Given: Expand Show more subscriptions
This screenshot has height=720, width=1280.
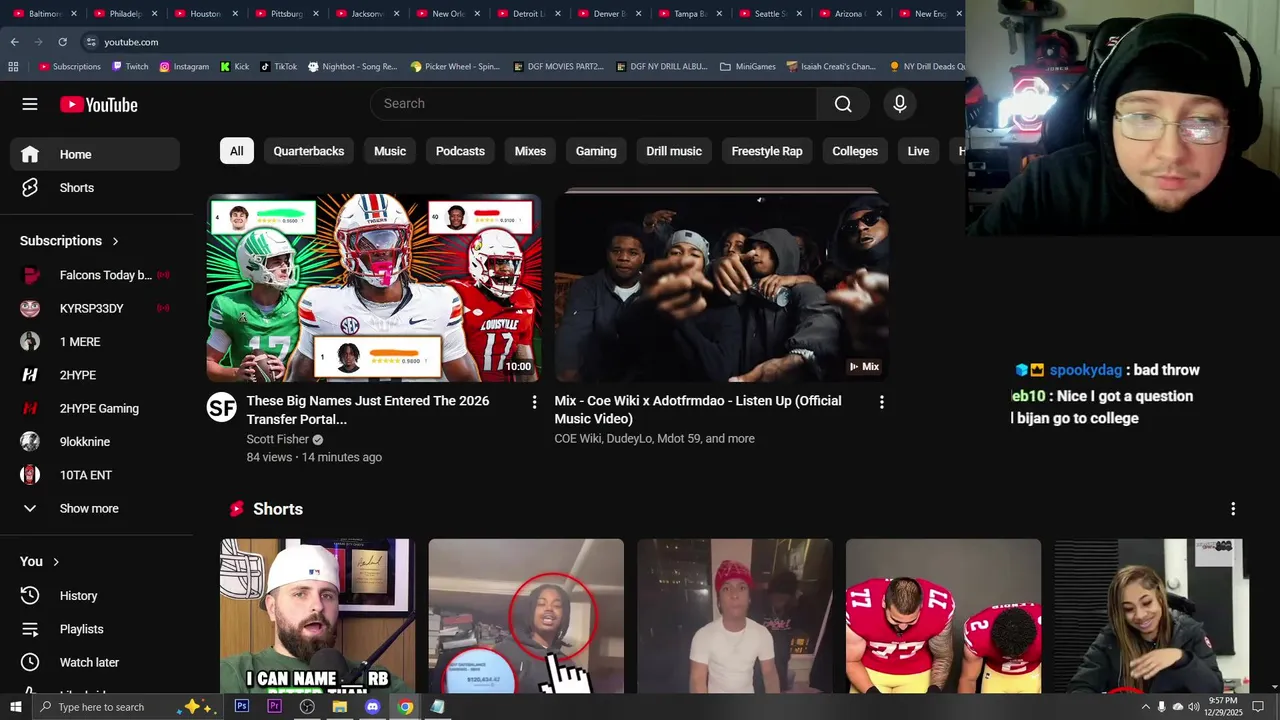Looking at the screenshot, I should point(95,508).
